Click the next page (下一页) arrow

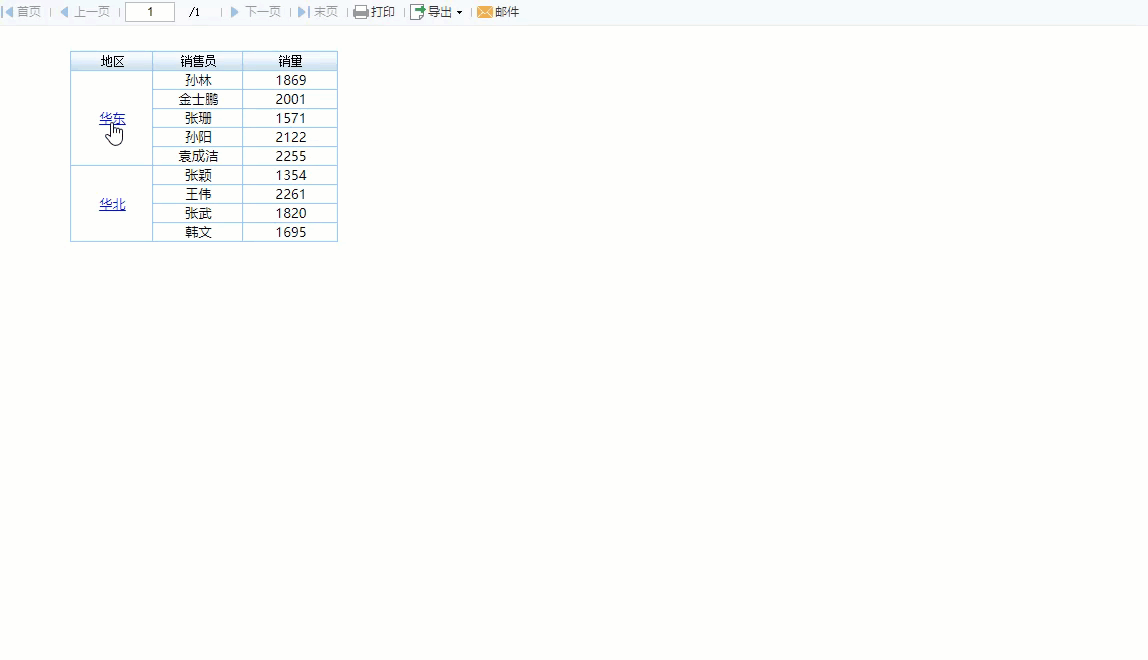(x=234, y=12)
